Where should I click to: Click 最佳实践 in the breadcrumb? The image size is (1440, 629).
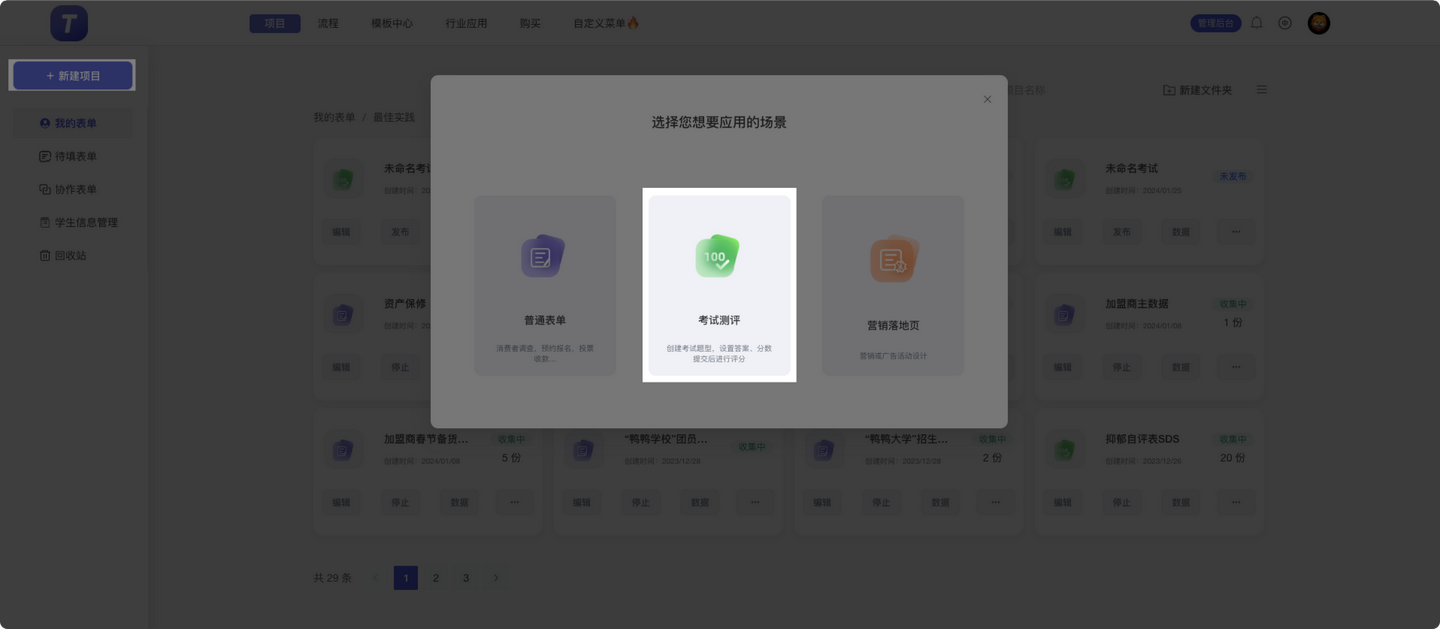coord(394,117)
